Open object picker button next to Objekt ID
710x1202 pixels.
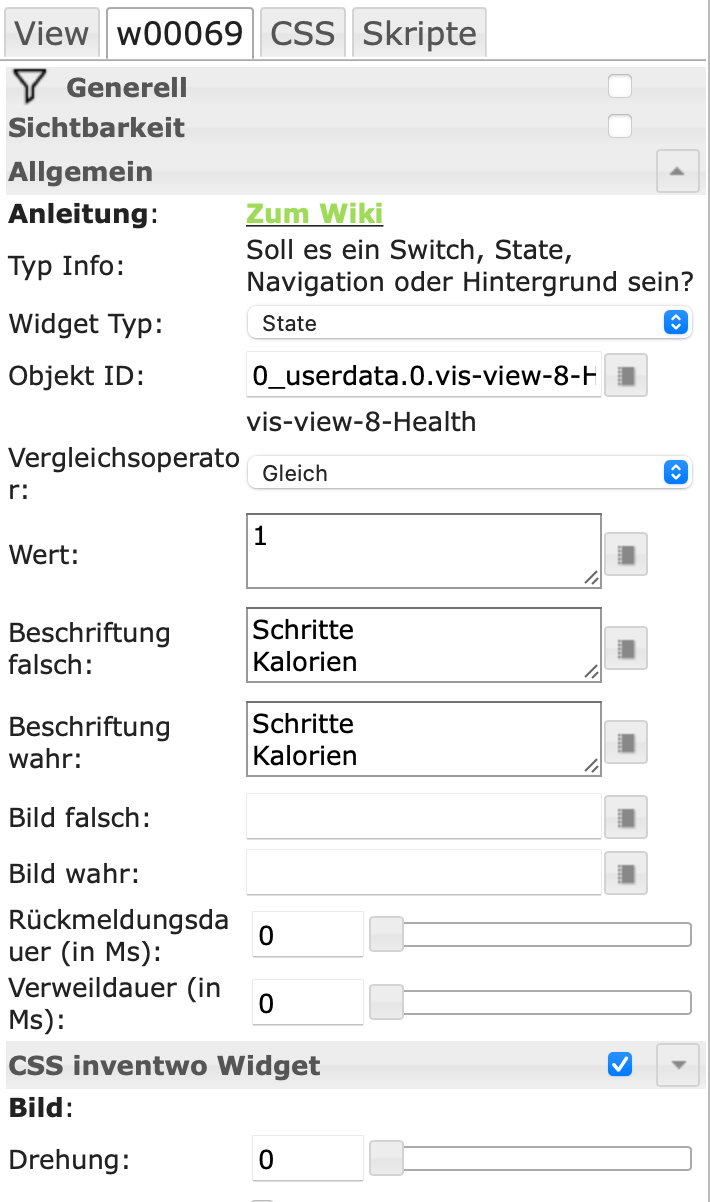[x=627, y=376]
